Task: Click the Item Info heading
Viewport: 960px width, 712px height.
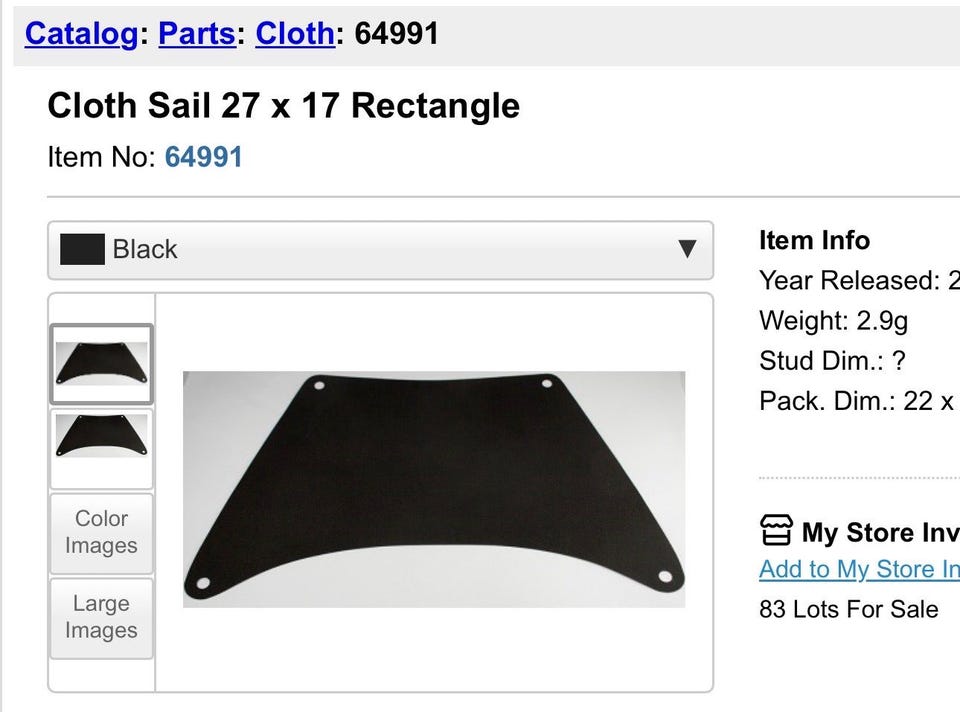Action: [814, 240]
